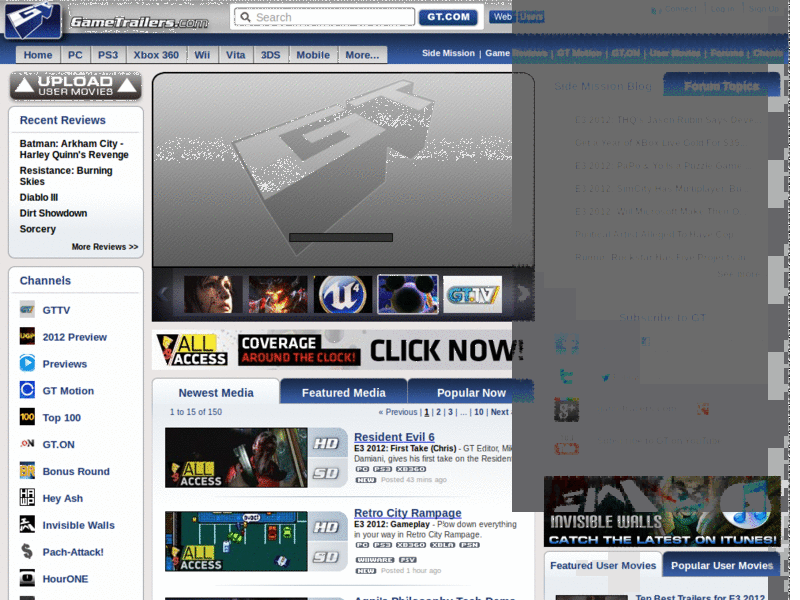Screen dimensions: 800x600
Task: Open the PC navigation tab
Action: click(x=75, y=55)
